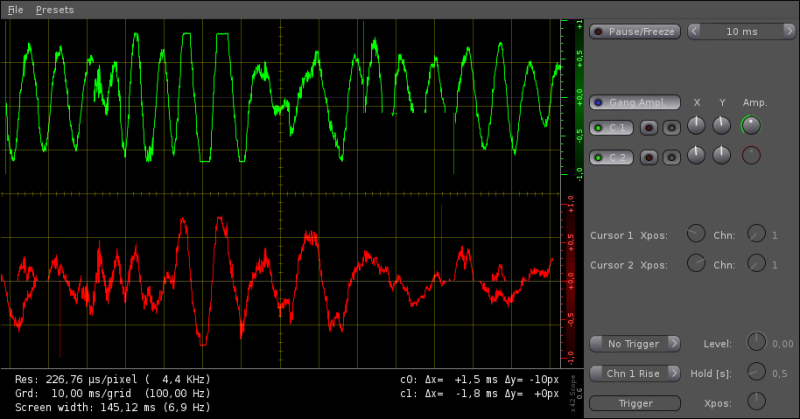Click the trigger Level knob
This screenshot has width=800, height=419.
(x=756, y=342)
